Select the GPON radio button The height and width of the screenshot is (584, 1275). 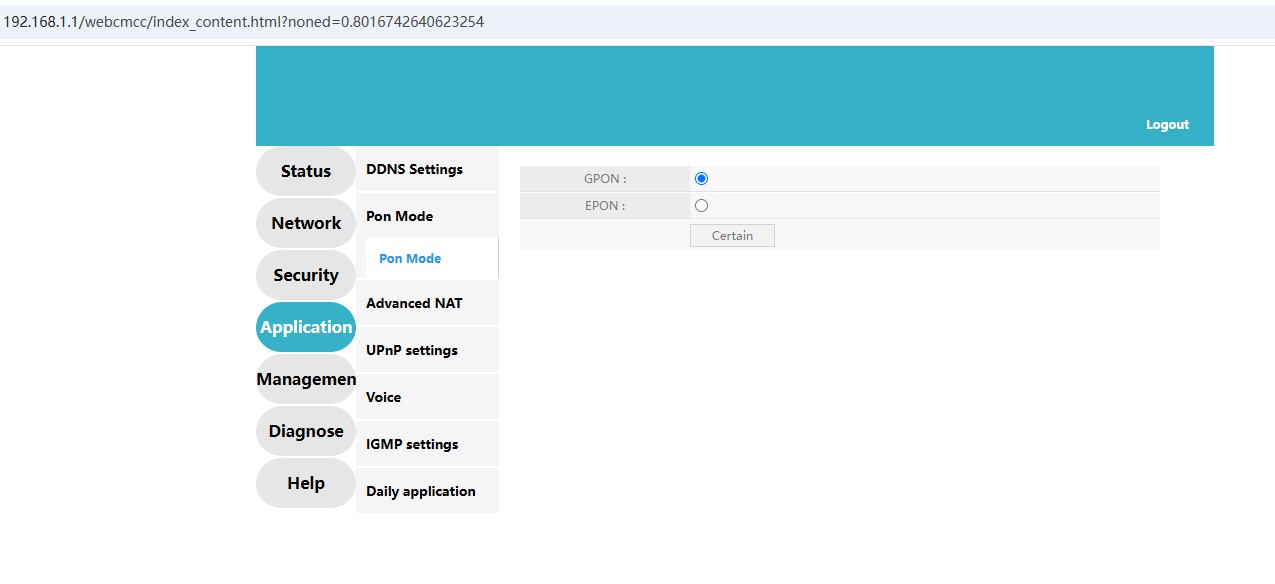point(701,177)
